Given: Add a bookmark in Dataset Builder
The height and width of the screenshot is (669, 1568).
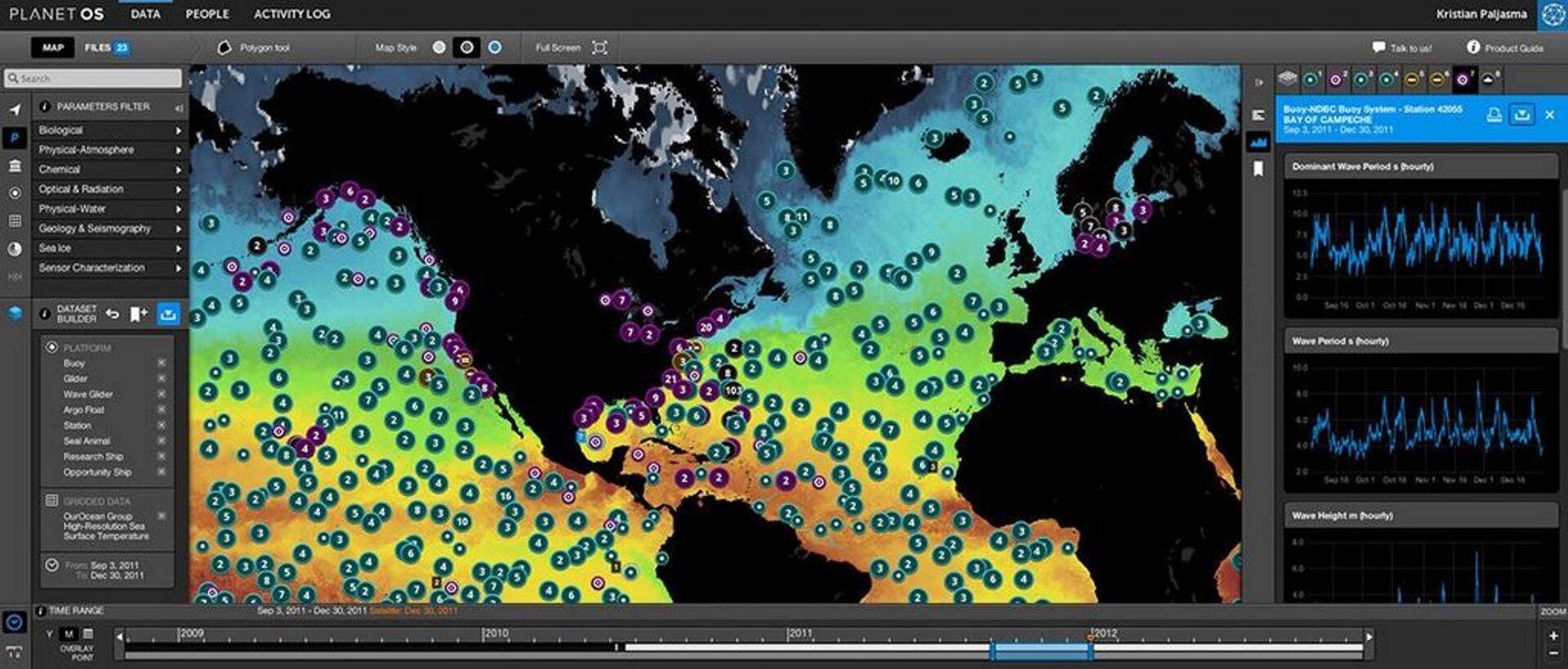Looking at the screenshot, I should click(x=138, y=314).
